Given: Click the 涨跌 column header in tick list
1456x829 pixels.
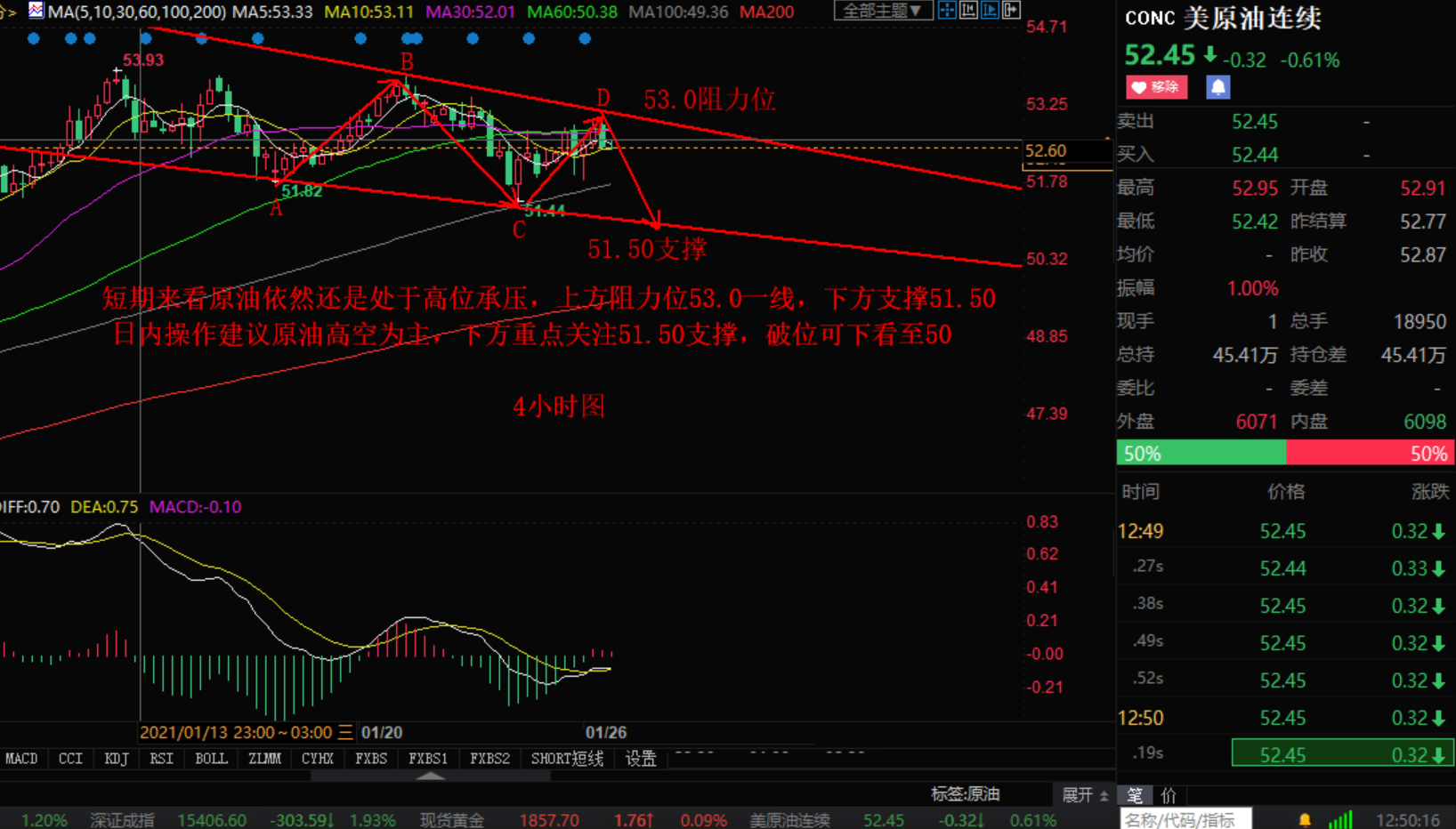Looking at the screenshot, I should (x=1429, y=492).
